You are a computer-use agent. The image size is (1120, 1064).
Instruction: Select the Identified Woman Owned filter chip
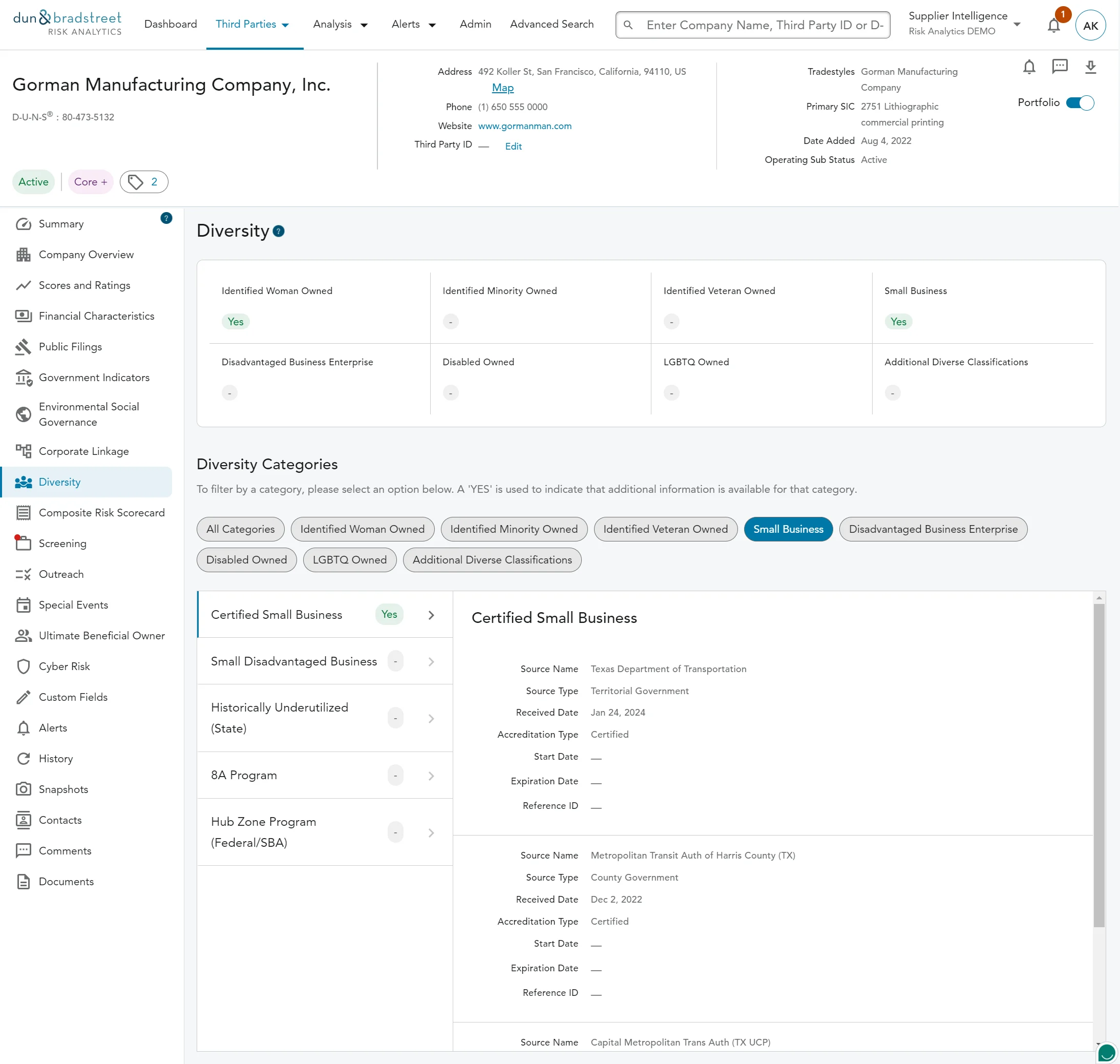pos(362,529)
